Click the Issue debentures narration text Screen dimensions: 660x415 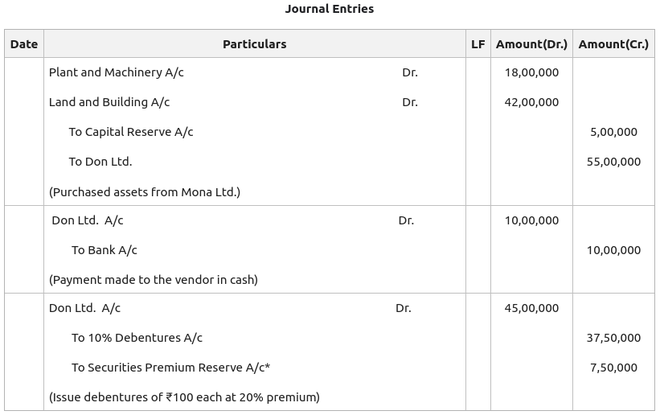point(184,397)
